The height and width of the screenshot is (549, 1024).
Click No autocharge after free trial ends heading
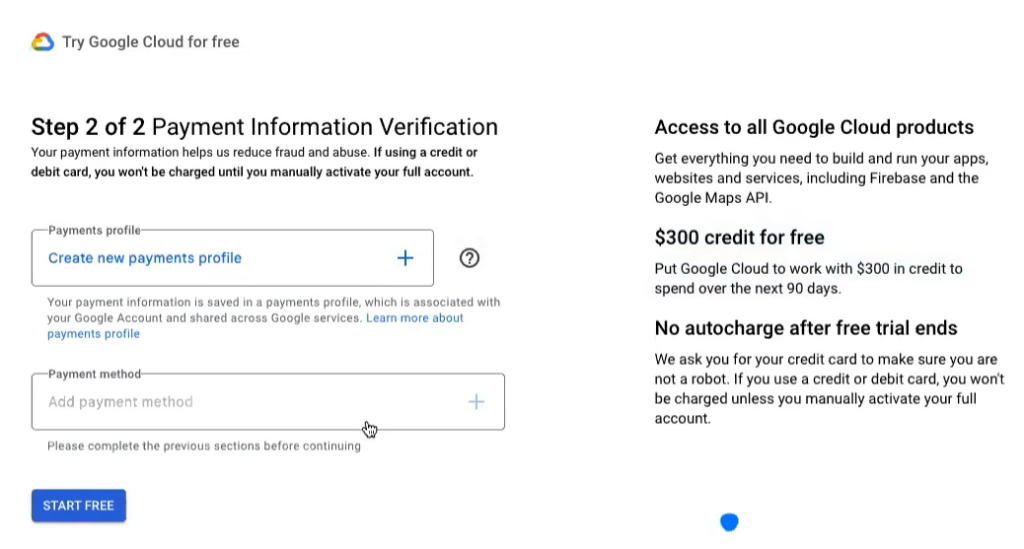point(806,328)
